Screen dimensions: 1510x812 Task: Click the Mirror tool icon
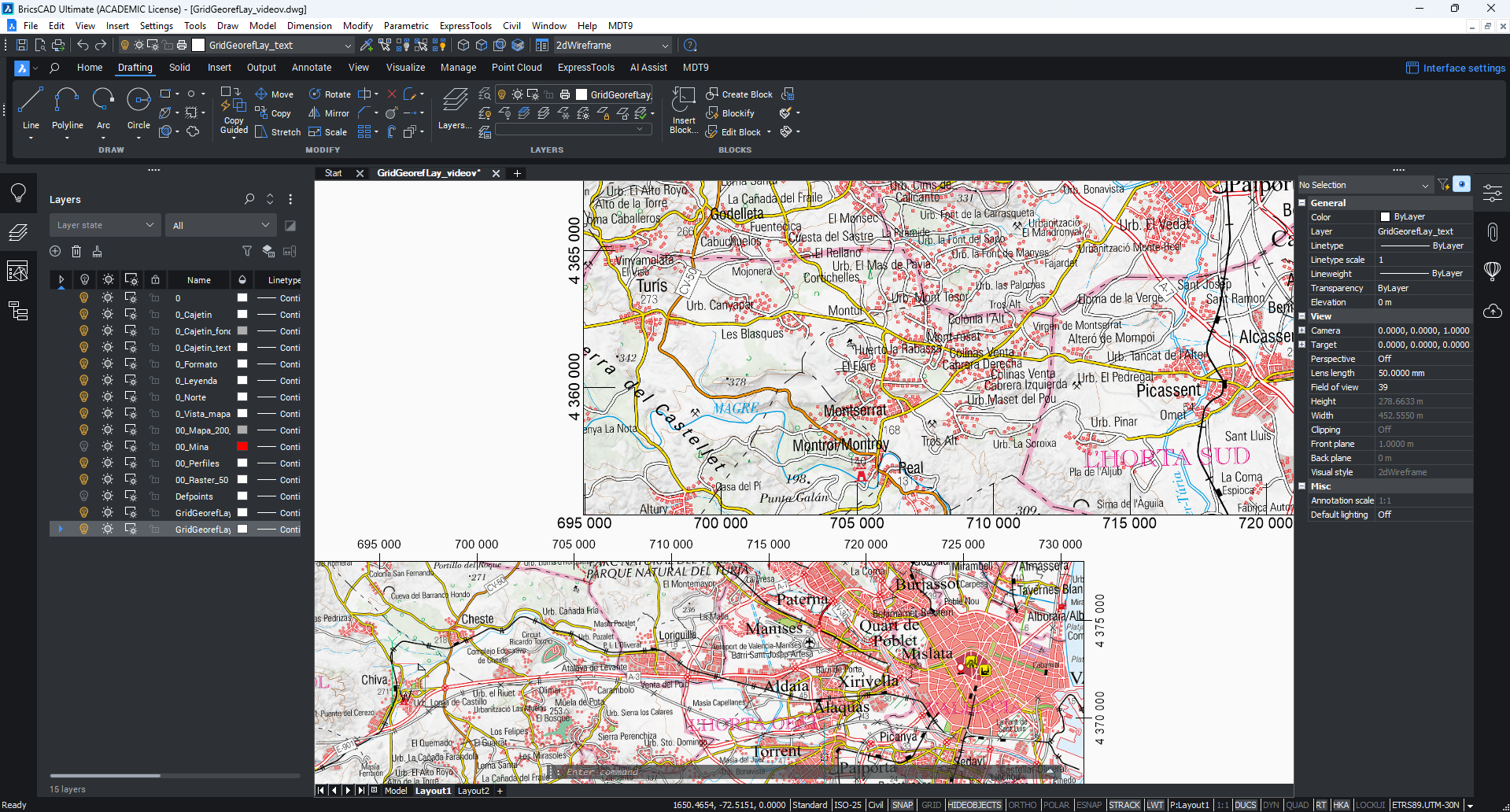pyautogui.click(x=315, y=113)
